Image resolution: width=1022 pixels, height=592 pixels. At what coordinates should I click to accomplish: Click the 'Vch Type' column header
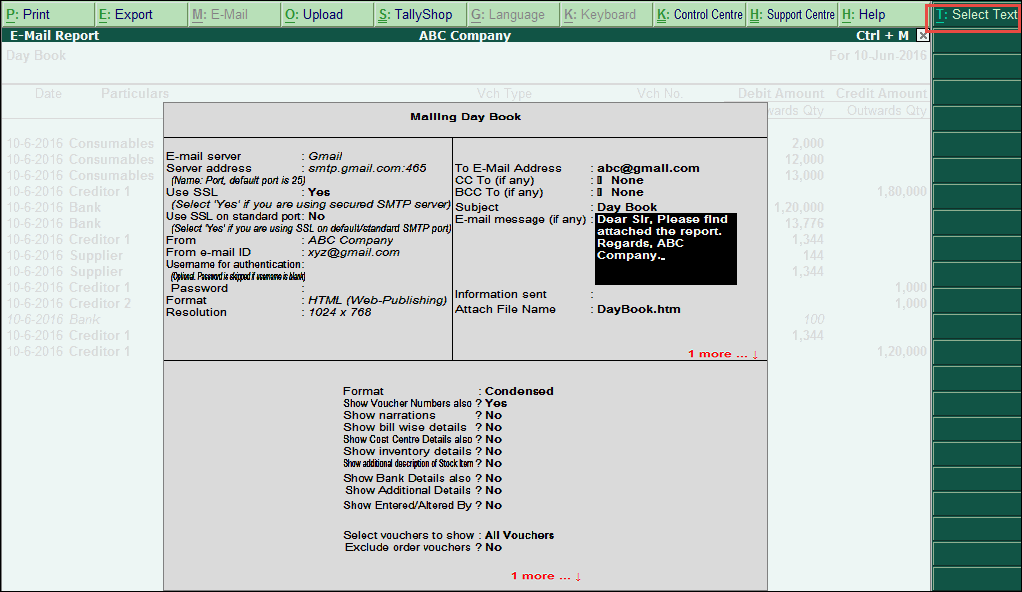[x=504, y=93]
